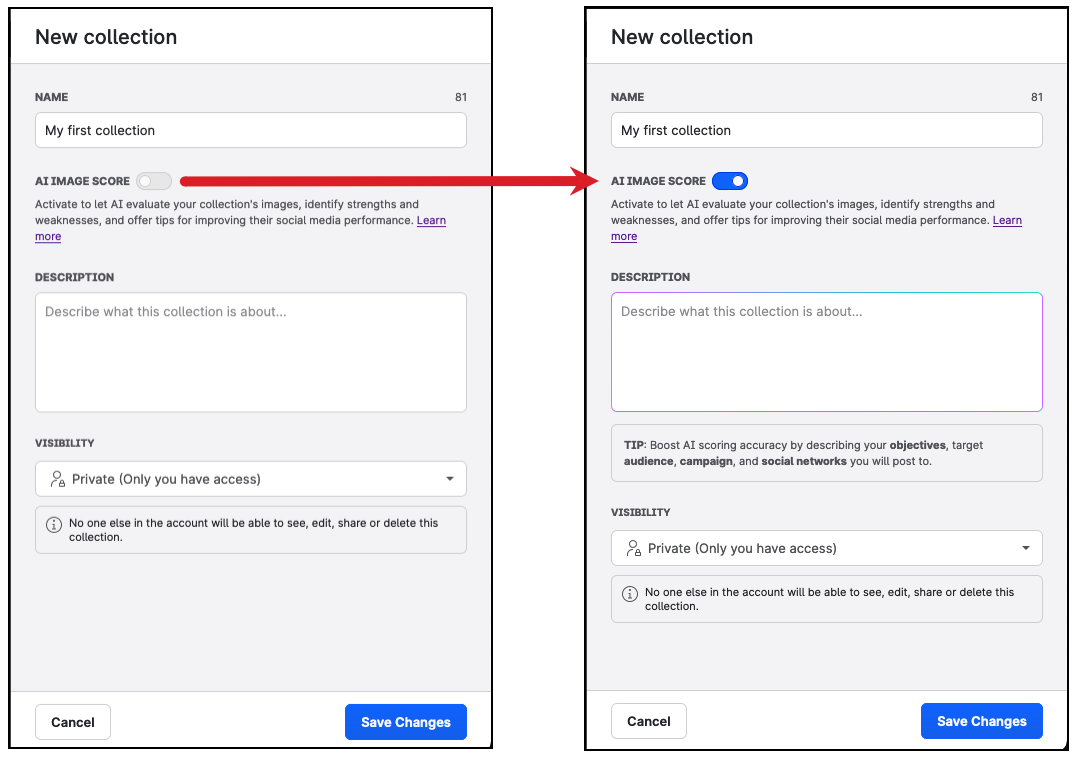
Task: Click Save Changes in the right dialog
Action: pos(981,721)
